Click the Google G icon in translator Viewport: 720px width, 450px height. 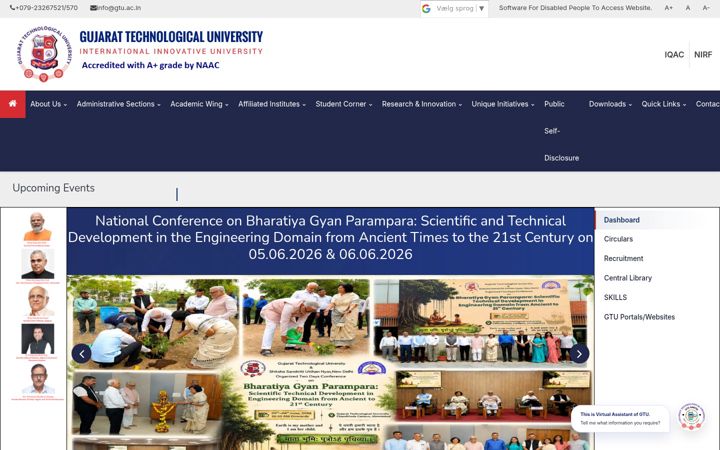coord(426,8)
